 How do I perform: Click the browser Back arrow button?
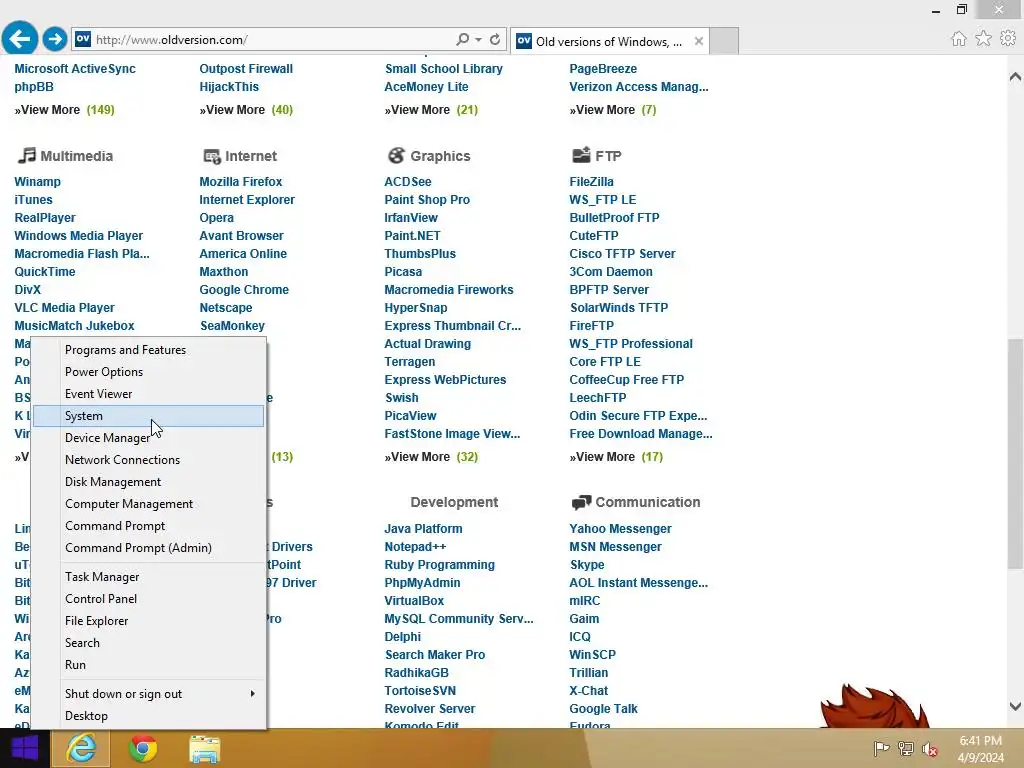20,39
